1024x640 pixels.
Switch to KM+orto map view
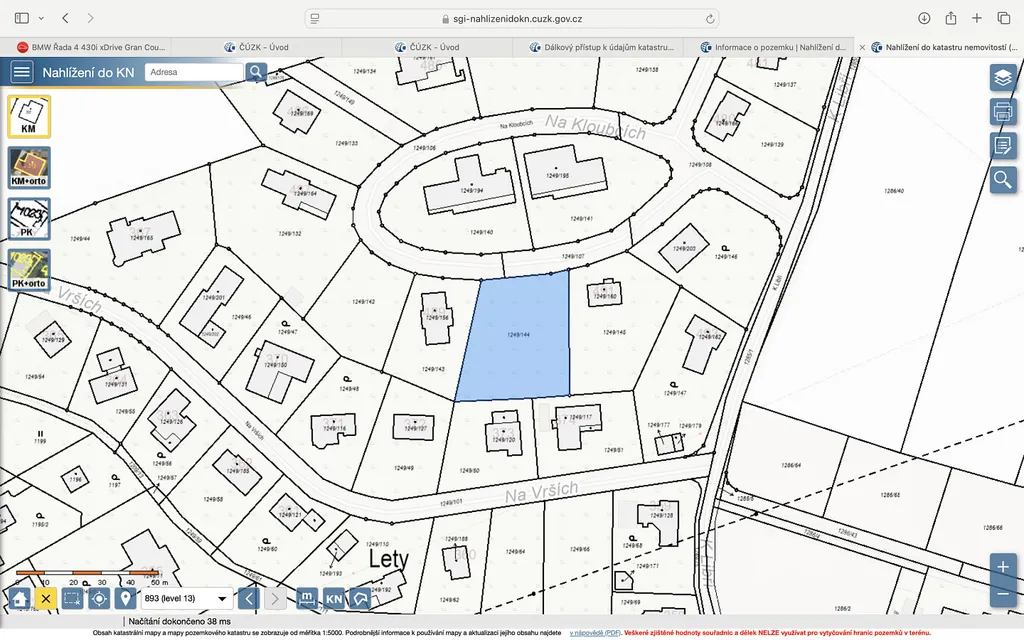click(29, 167)
